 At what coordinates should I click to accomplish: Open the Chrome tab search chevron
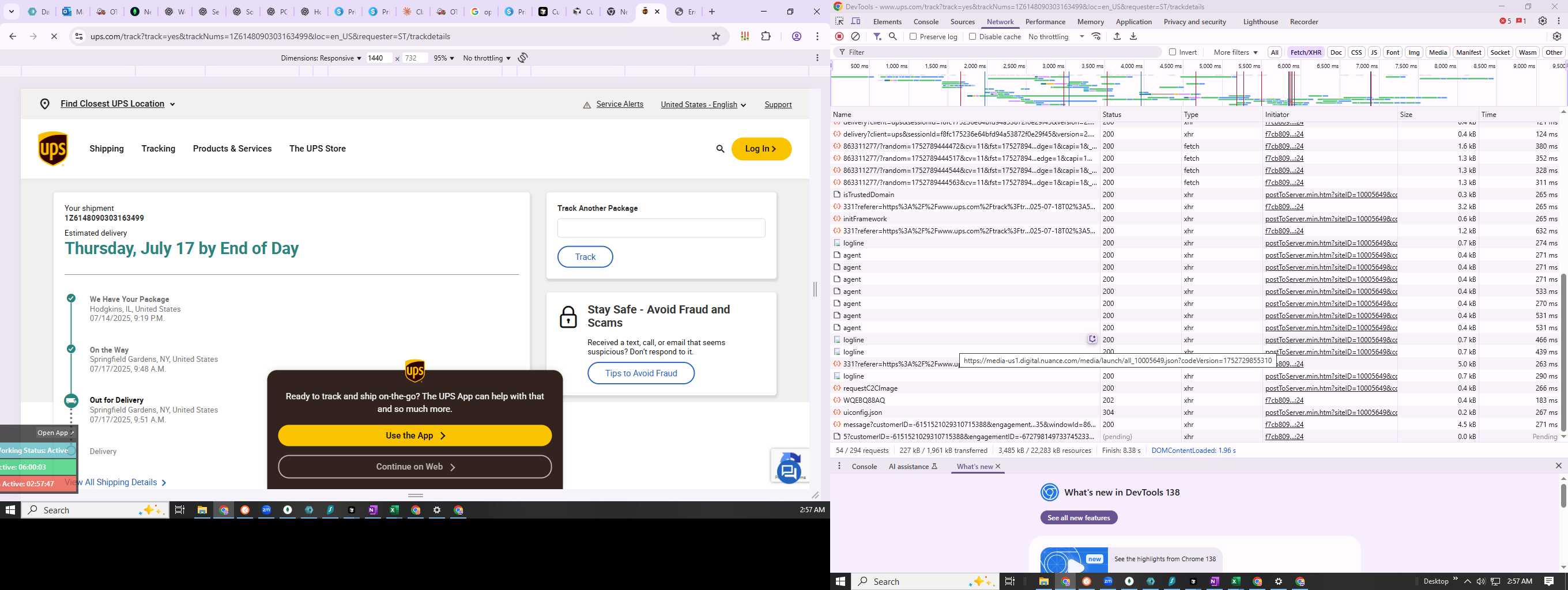pyautogui.click(x=12, y=12)
